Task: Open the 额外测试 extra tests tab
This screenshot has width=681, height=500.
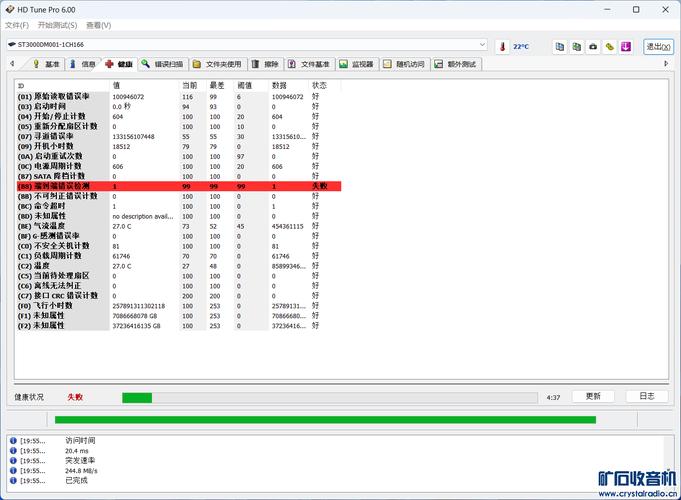Action: point(456,64)
